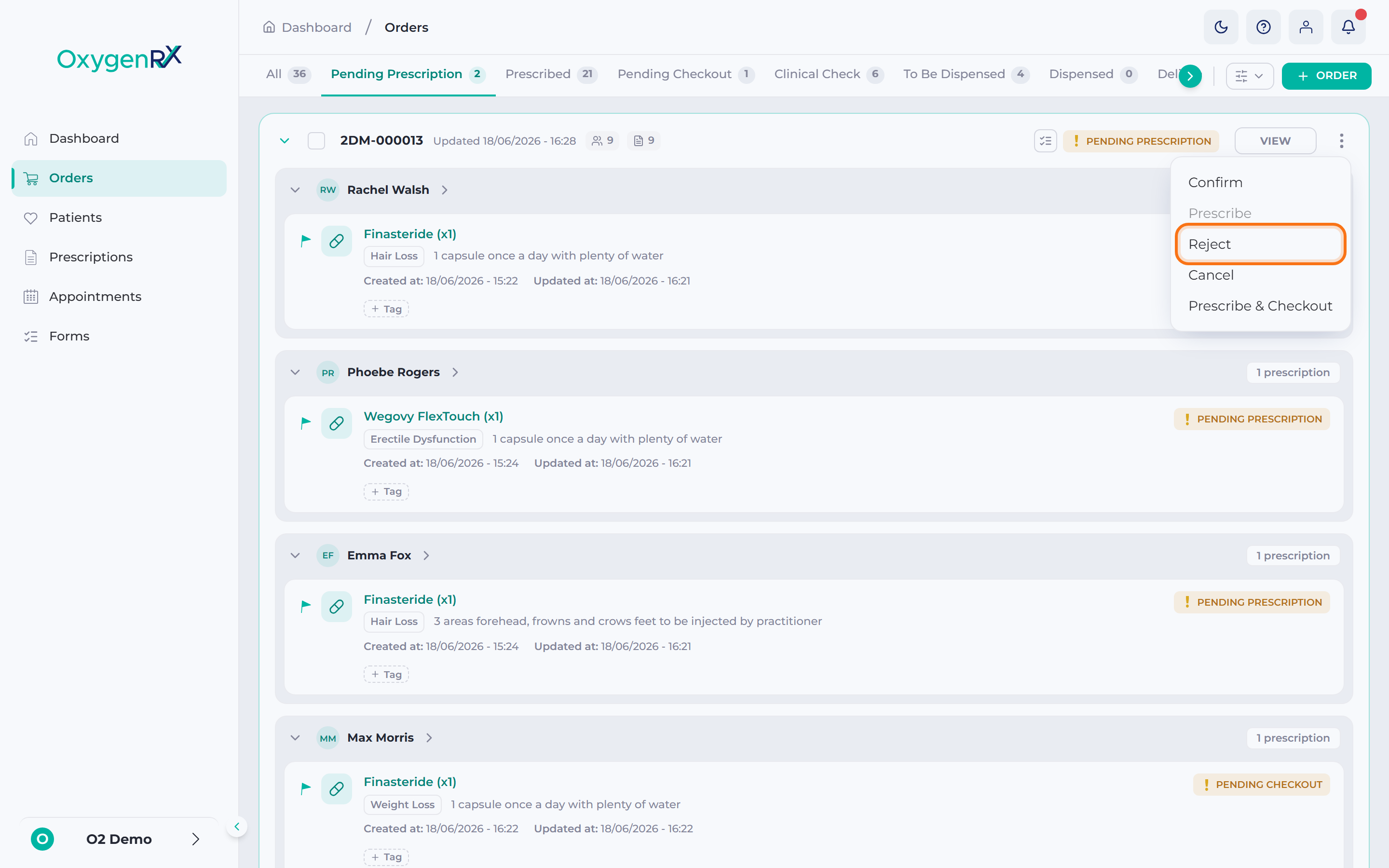The width and height of the screenshot is (1389, 868).
Task: Click the flag icon on Rachel Walsh's Finasteride
Action: coord(305,241)
